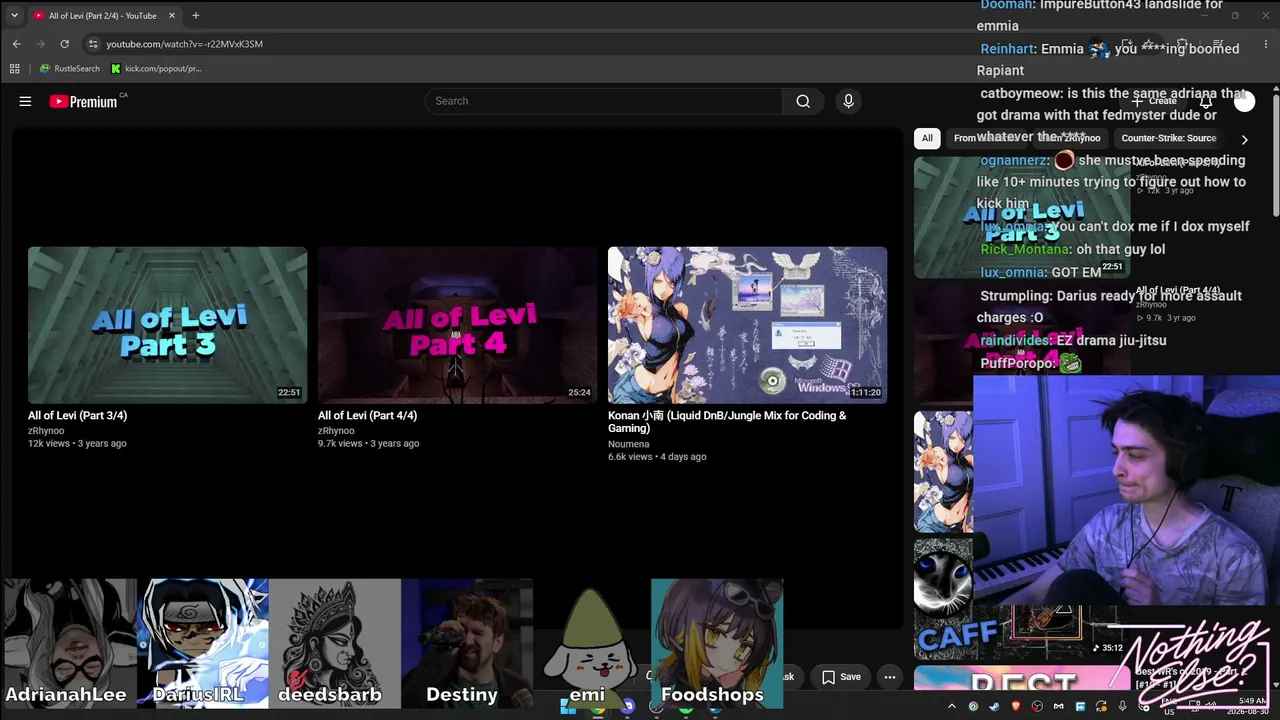Click the taskbar microphone tray icon
Viewport: 1280px width, 720px height.
(1123, 707)
